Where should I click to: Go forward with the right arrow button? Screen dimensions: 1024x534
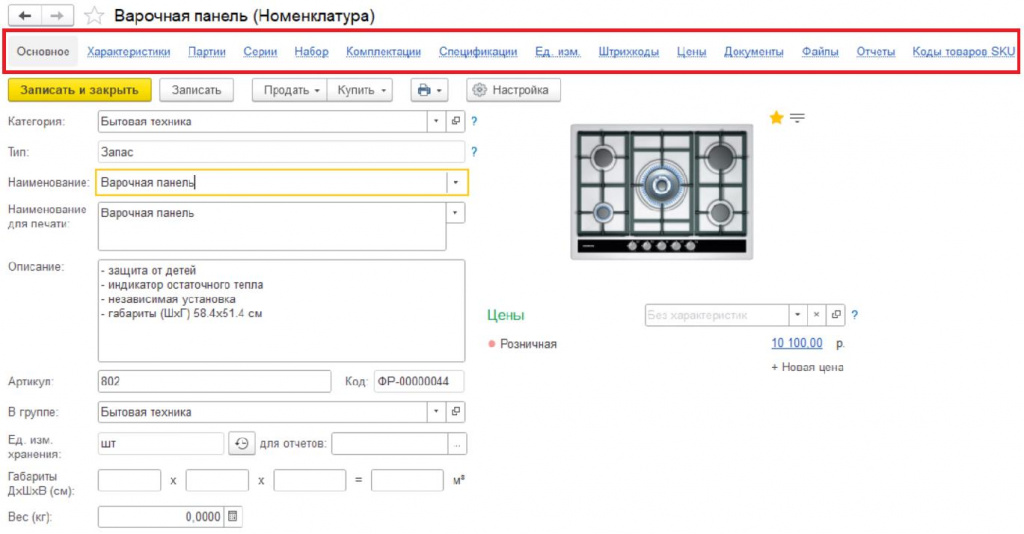click(57, 16)
